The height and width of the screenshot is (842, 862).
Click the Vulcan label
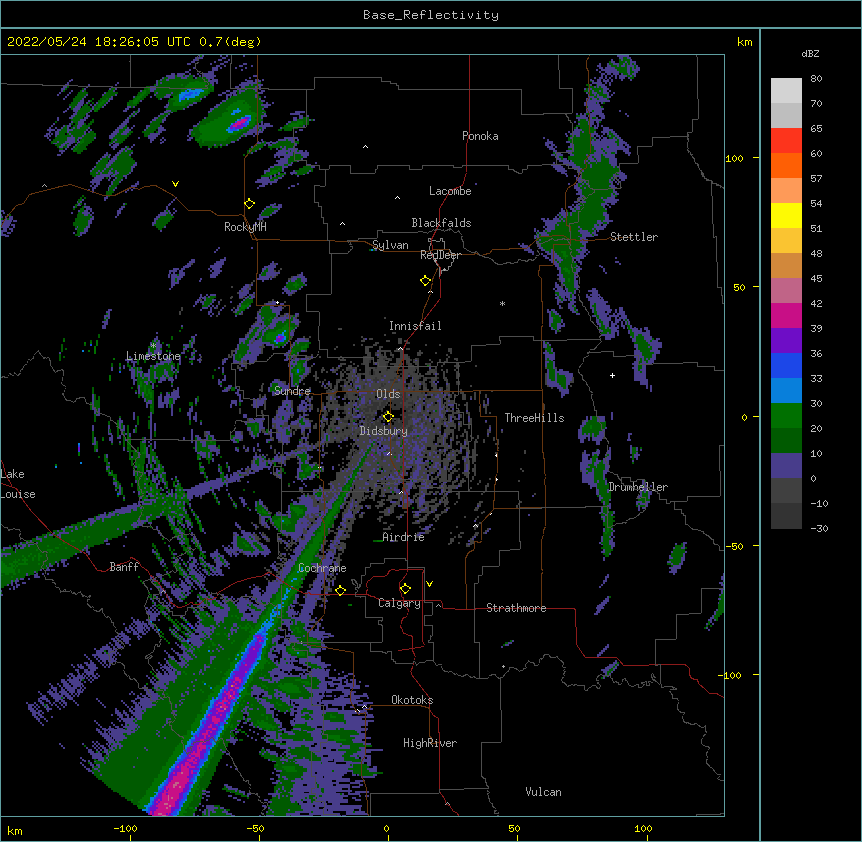pyautogui.click(x=543, y=792)
